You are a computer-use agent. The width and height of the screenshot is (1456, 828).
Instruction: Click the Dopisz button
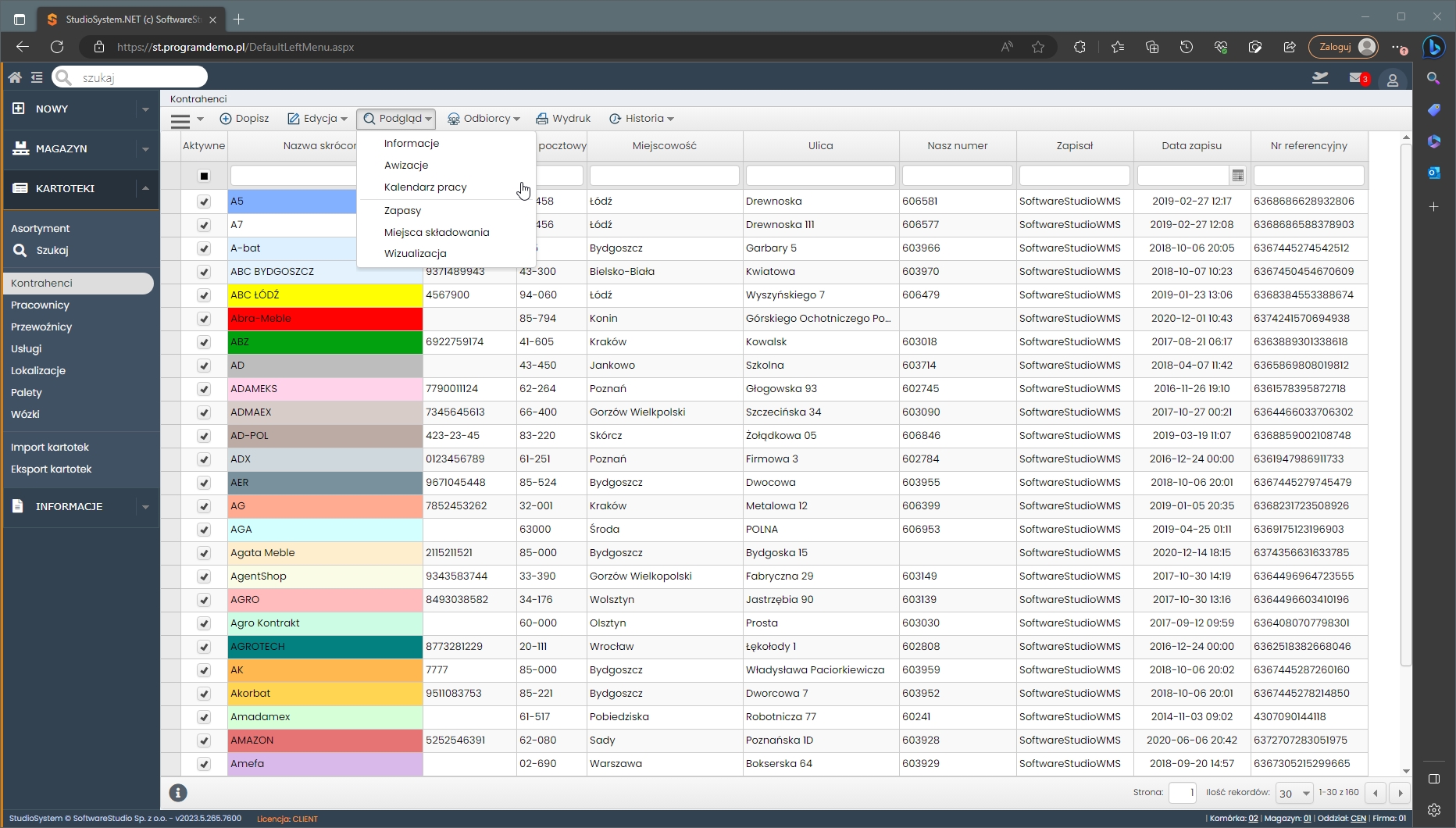point(244,119)
